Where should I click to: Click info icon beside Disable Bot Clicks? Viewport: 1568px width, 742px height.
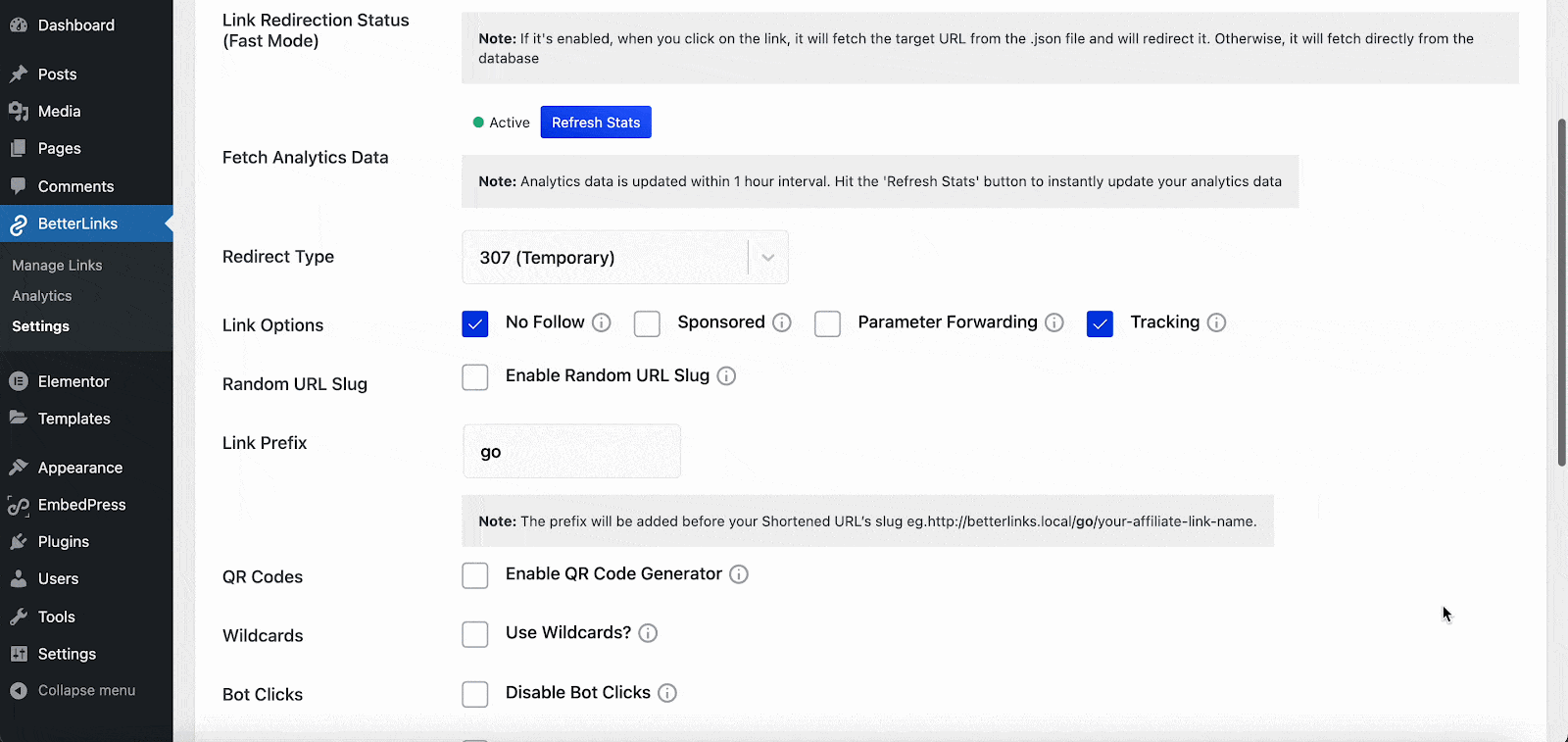pyautogui.click(x=667, y=693)
